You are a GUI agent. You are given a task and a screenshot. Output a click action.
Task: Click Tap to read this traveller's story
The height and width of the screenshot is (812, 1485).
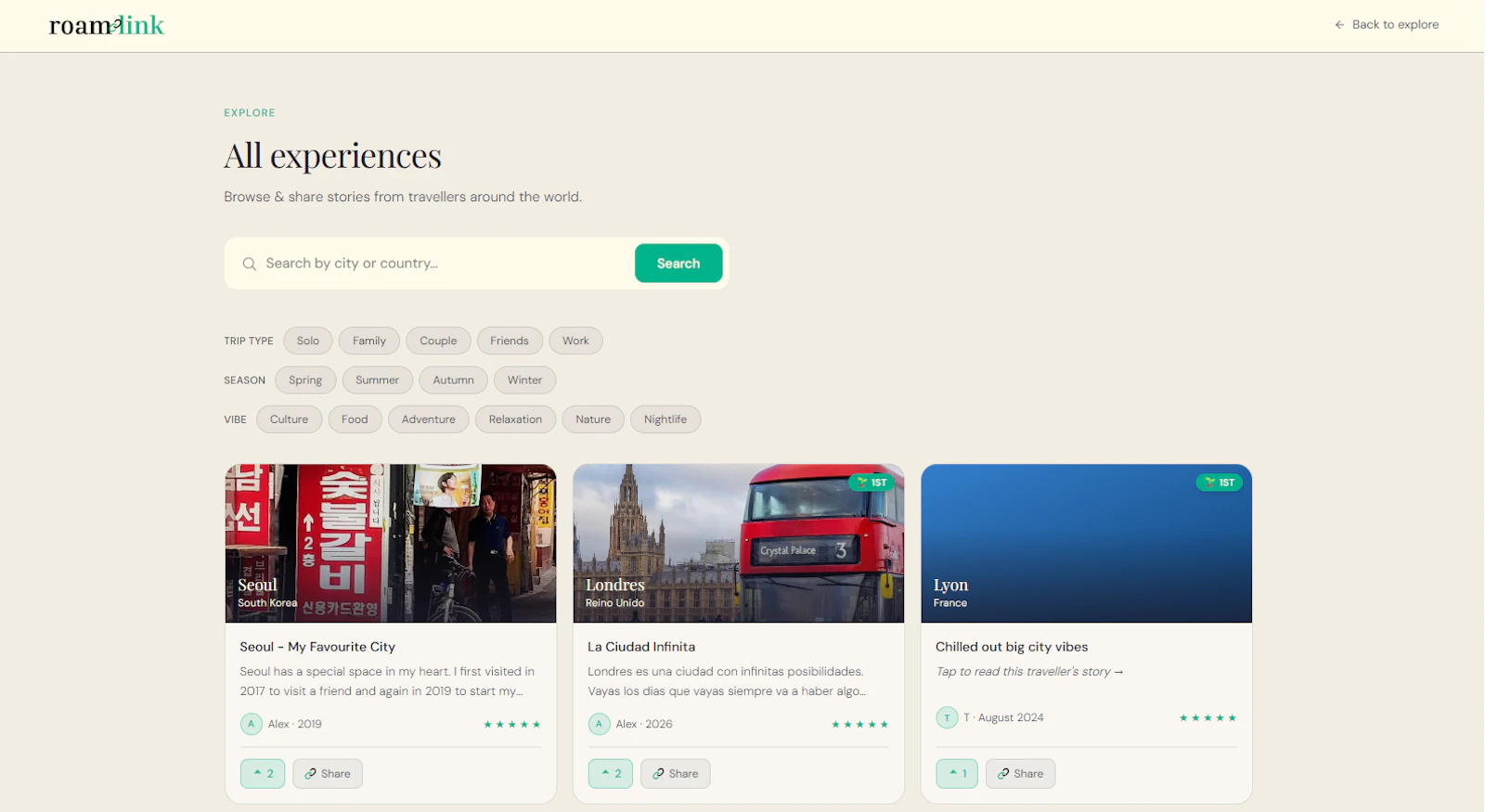(x=1029, y=672)
